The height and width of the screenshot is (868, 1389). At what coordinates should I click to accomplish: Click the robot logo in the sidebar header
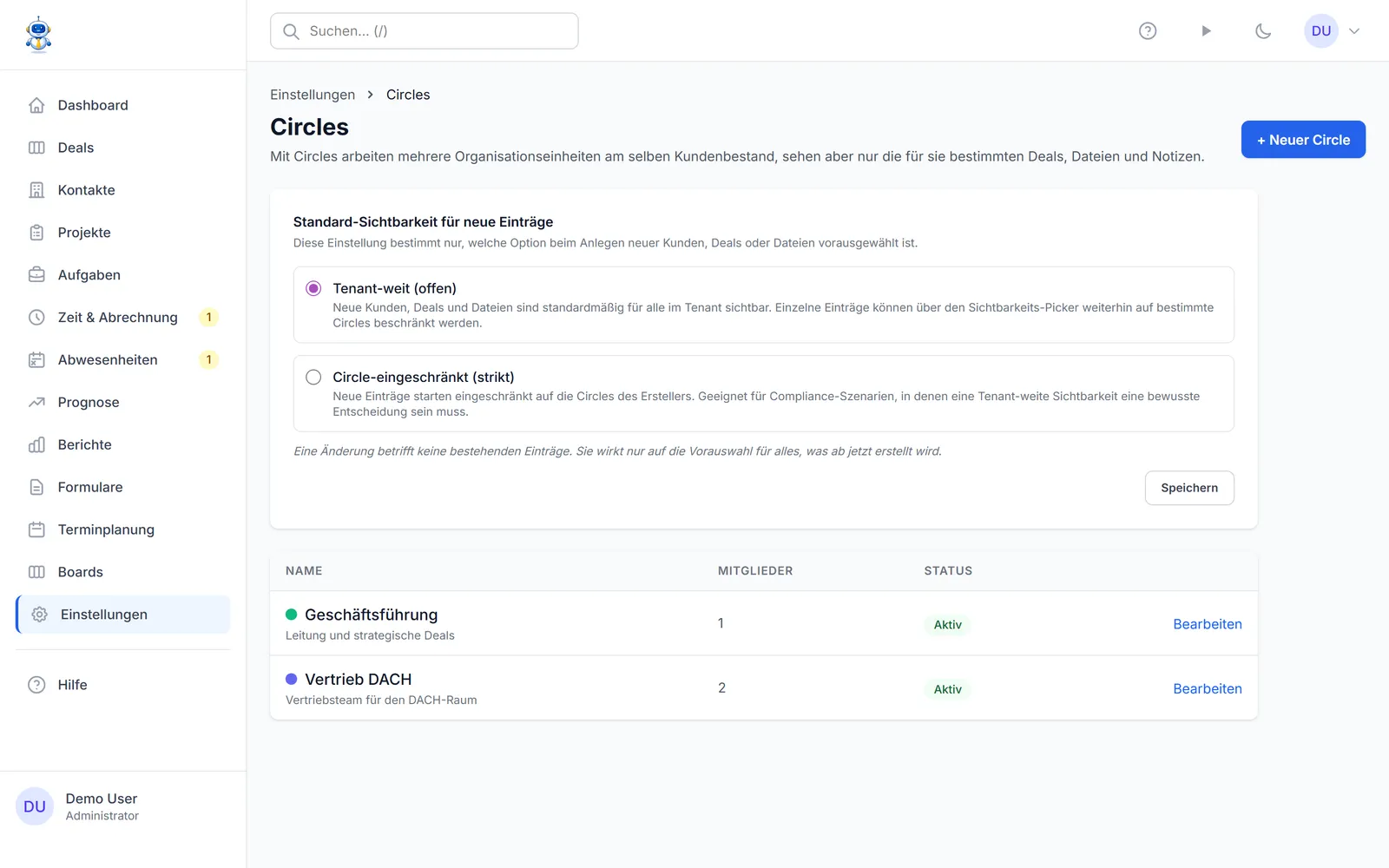click(x=38, y=35)
